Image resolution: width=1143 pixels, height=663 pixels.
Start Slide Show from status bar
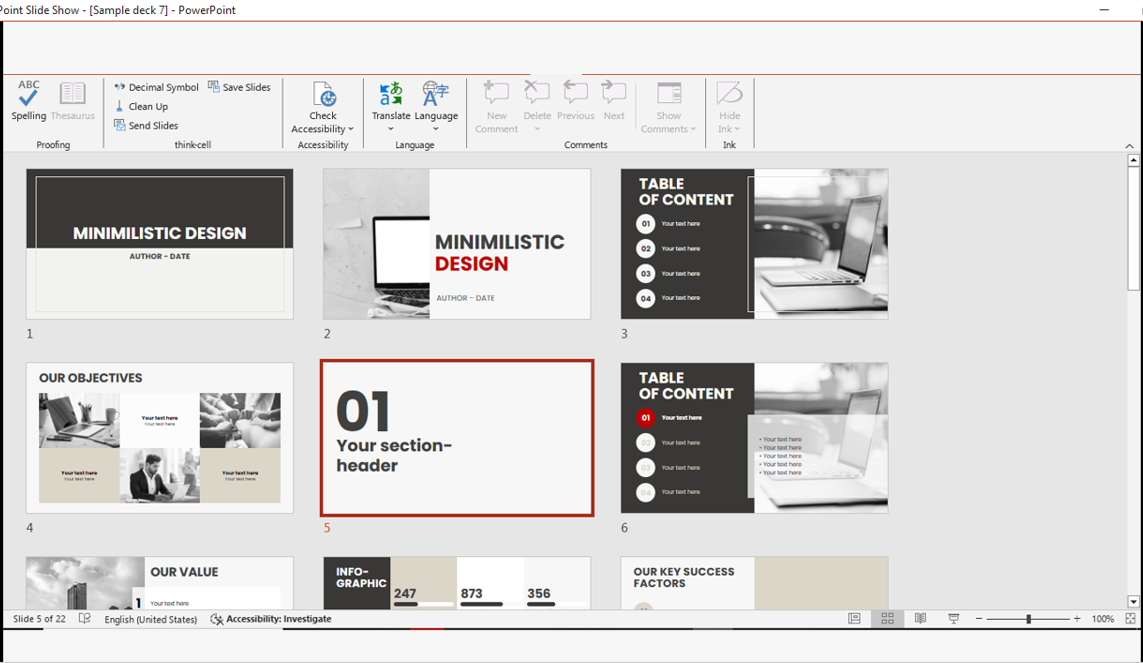pyautogui.click(x=953, y=619)
